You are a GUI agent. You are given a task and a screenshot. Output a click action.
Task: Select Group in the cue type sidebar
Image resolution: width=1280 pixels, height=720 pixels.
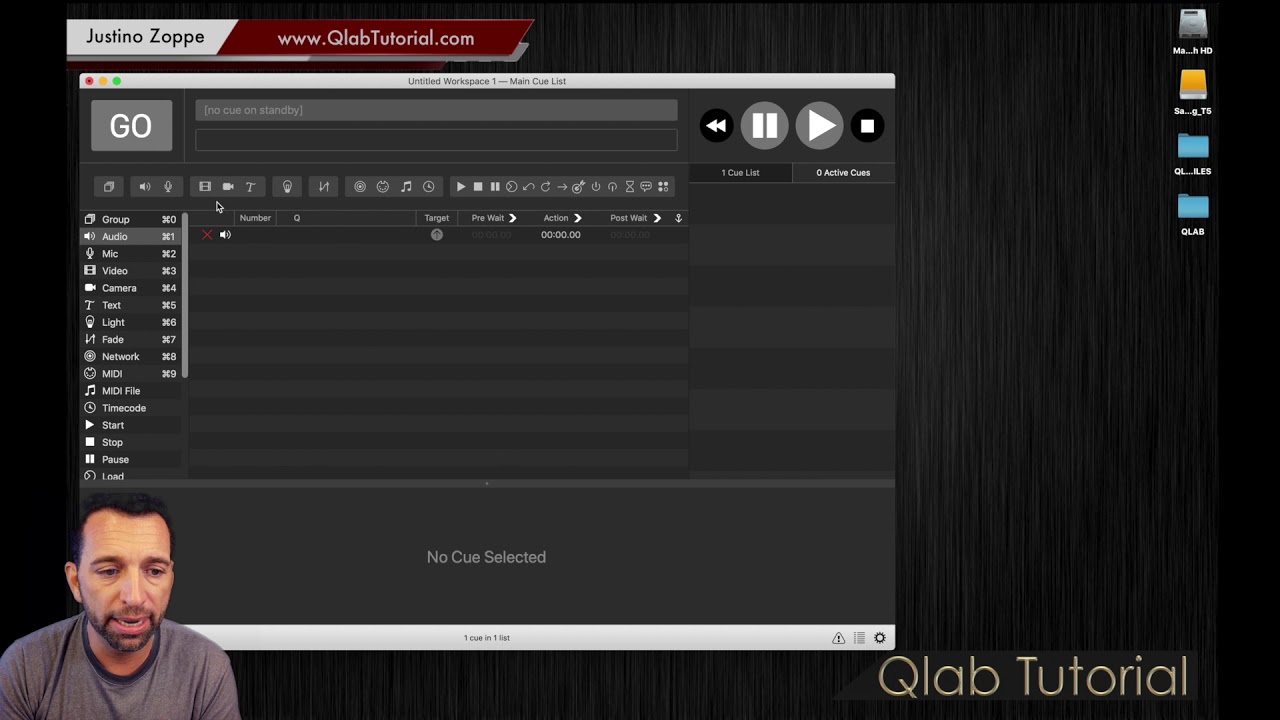[x=130, y=220]
